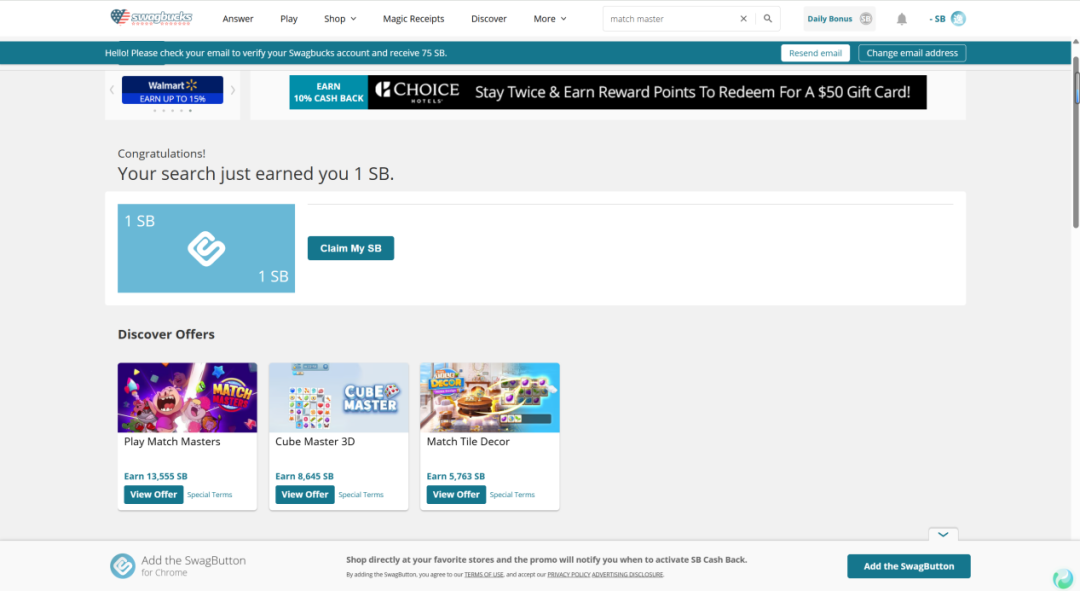
Task: Click the SB coin icon in Daily Bonus
Action: [866, 19]
